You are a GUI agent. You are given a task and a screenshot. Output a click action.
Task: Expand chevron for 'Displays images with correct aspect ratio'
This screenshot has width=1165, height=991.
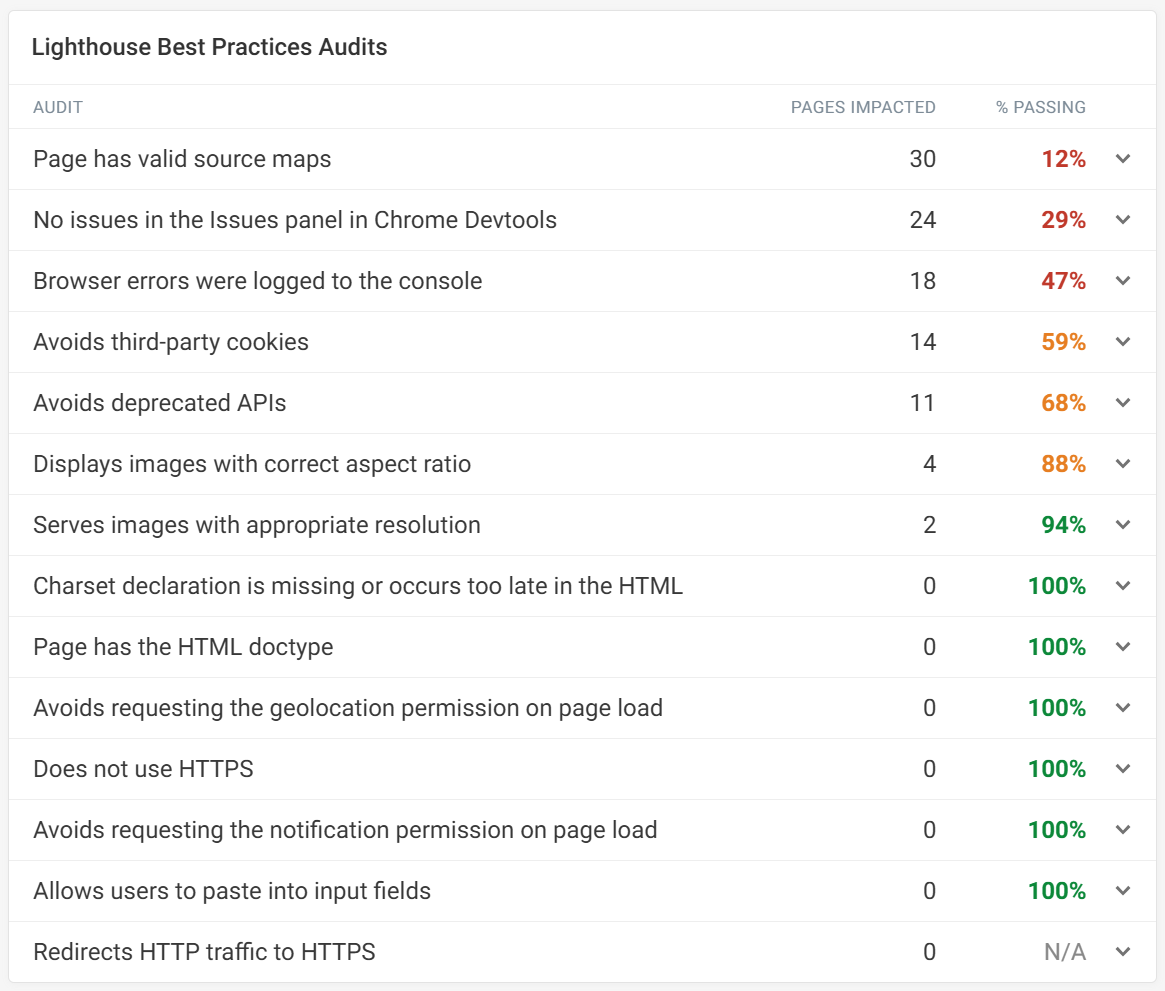click(1123, 464)
